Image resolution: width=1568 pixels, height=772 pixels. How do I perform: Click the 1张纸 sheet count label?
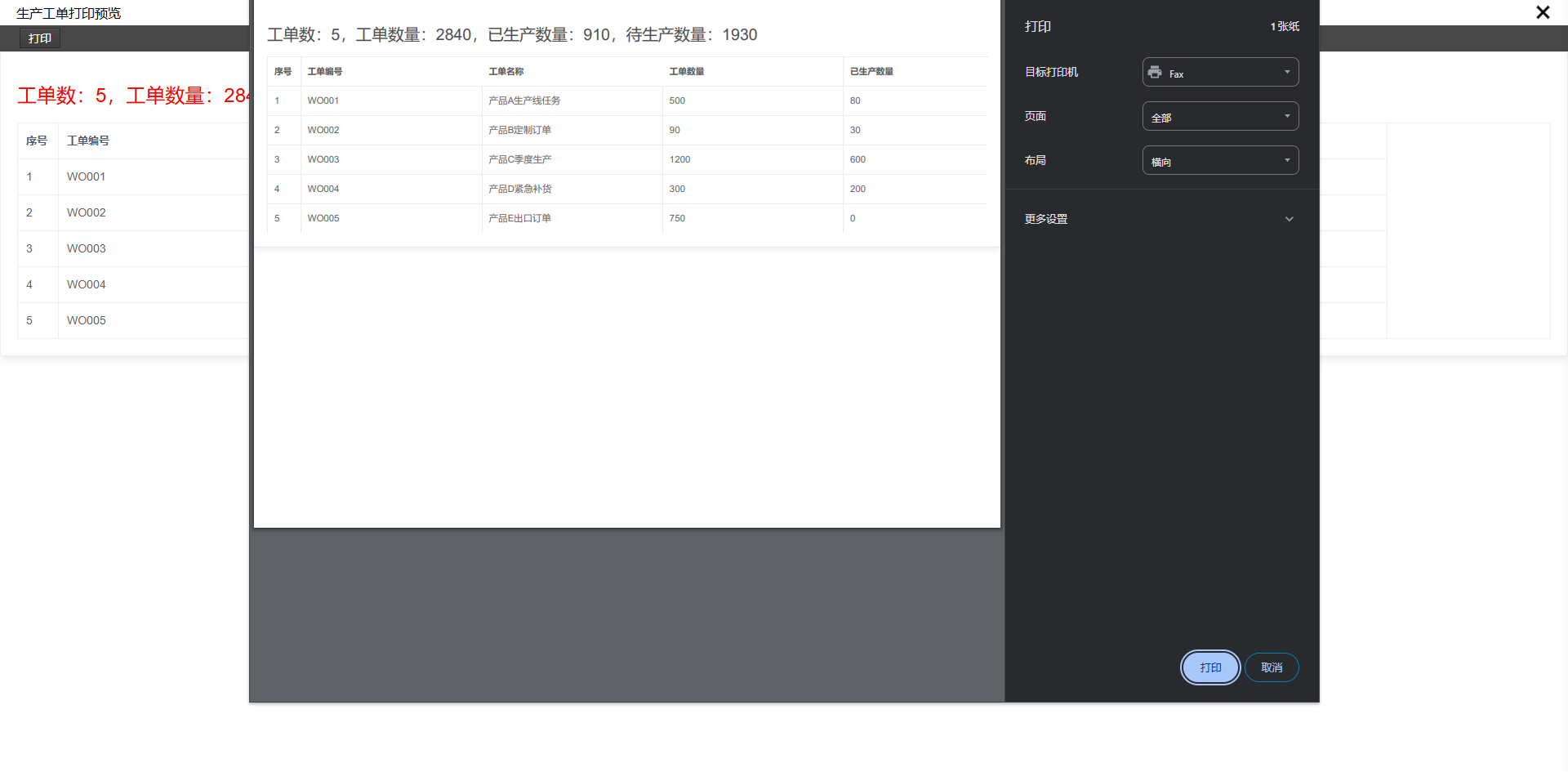click(x=1285, y=26)
